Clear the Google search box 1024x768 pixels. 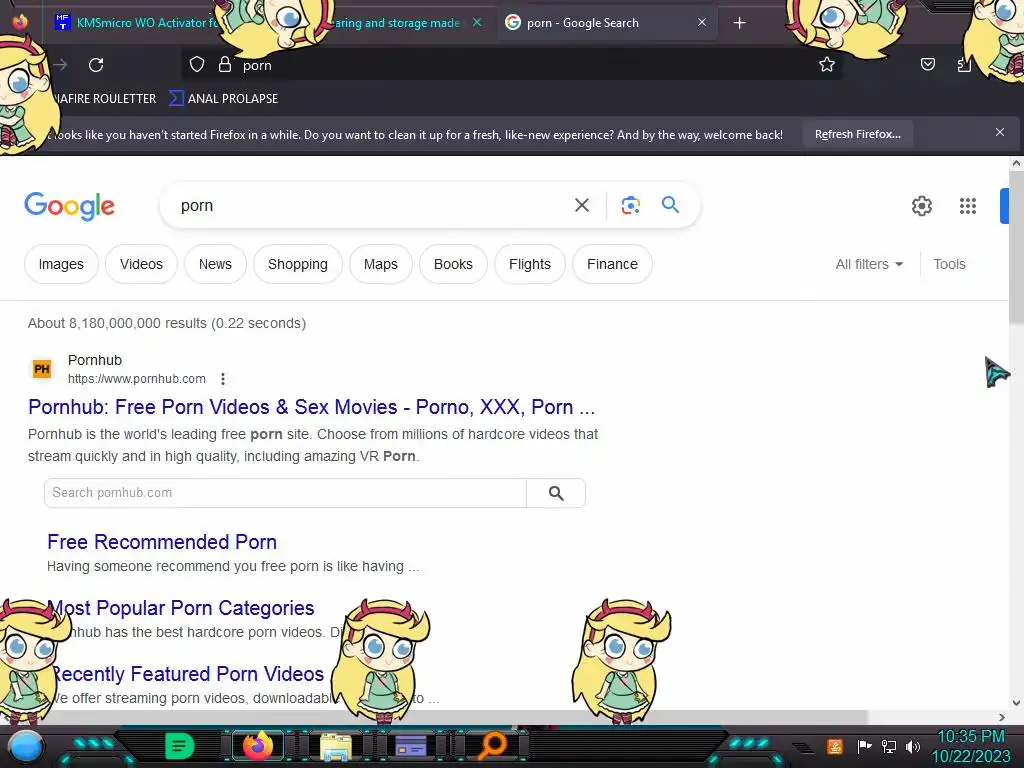coord(582,205)
